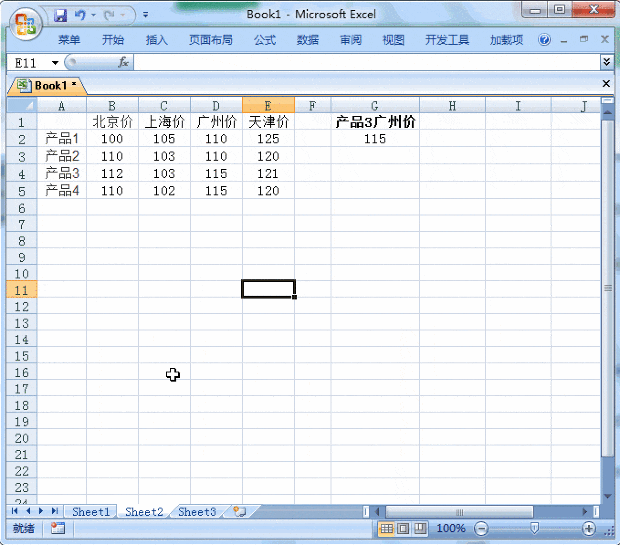Image resolution: width=620 pixels, height=545 pixels.
Task: Open the 公式 ribbon tab
Action: point(264,40)
